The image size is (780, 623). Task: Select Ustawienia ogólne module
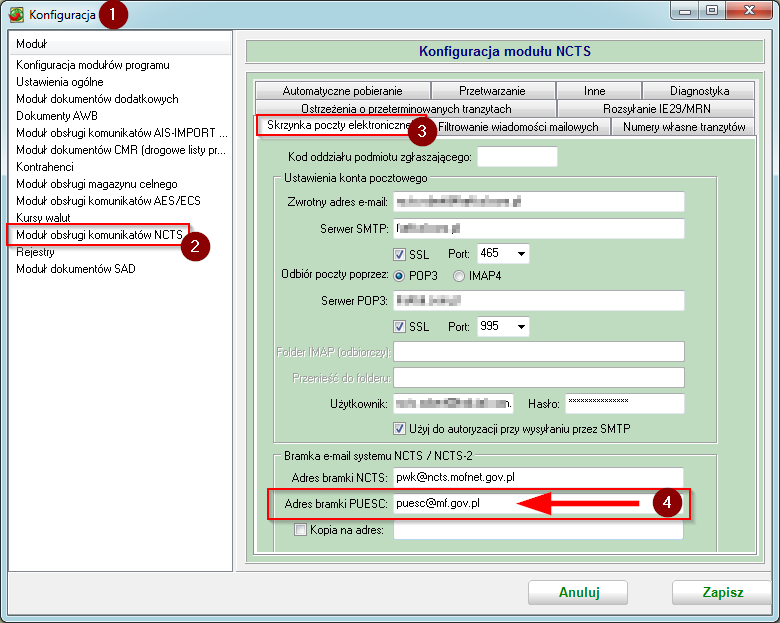tap(60, 82)
